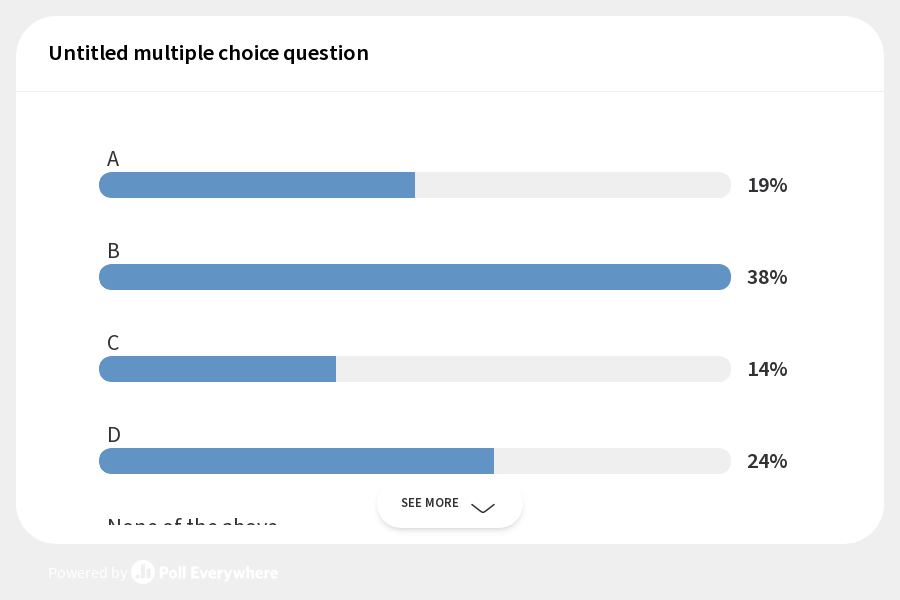Click the progress bar for option A
Image resolution: width=900 pixels, height=600 pixels.
[x=415, y=185]
